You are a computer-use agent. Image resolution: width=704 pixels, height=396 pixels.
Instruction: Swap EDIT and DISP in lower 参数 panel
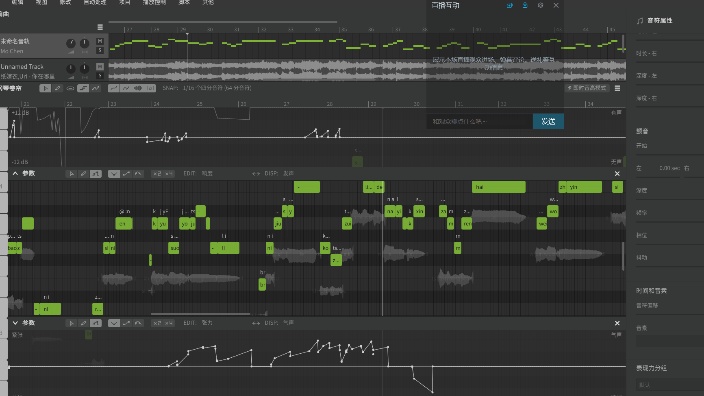point(256,323)
